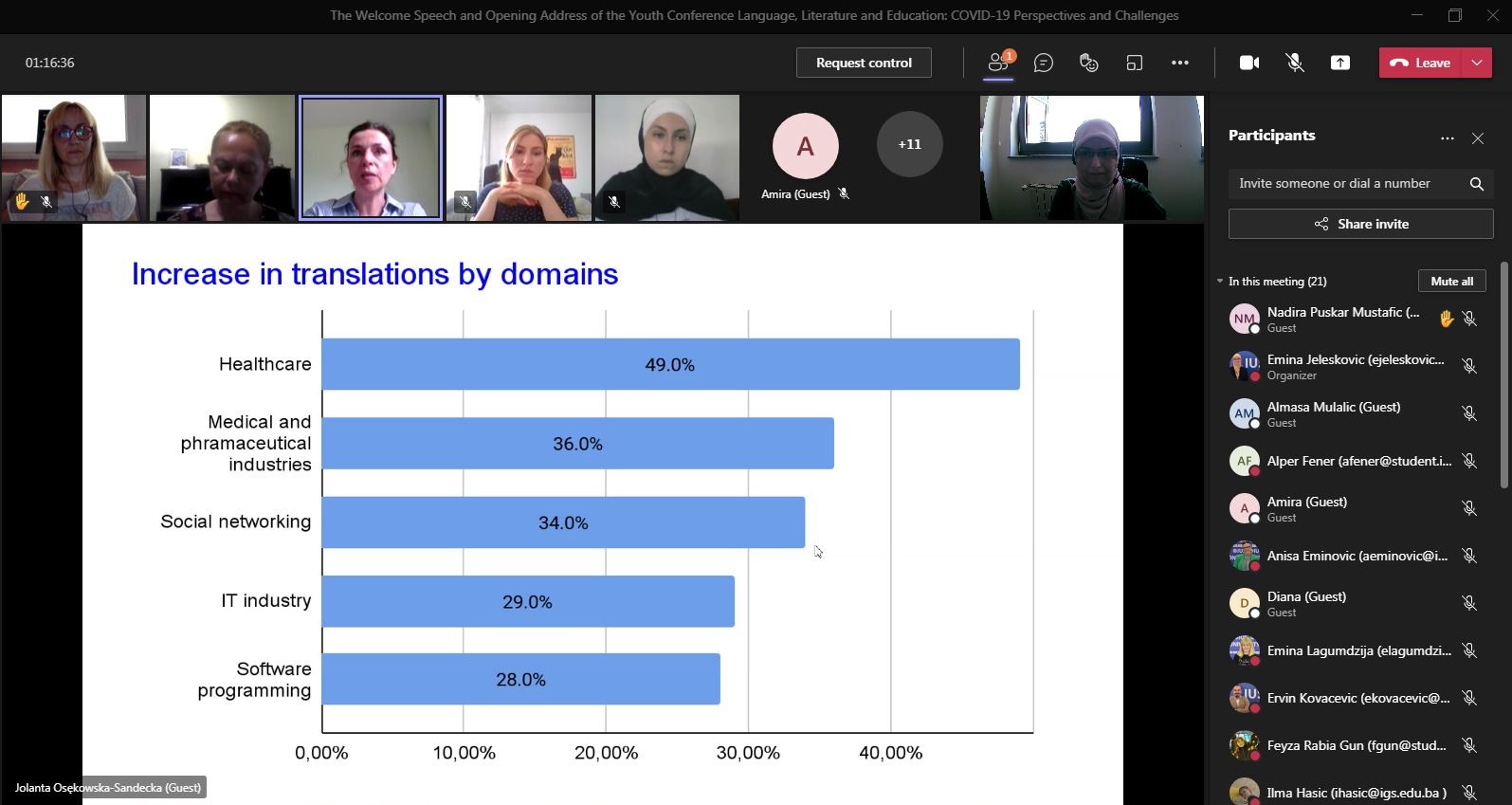Click the share content tray icon

point(1339,63)
